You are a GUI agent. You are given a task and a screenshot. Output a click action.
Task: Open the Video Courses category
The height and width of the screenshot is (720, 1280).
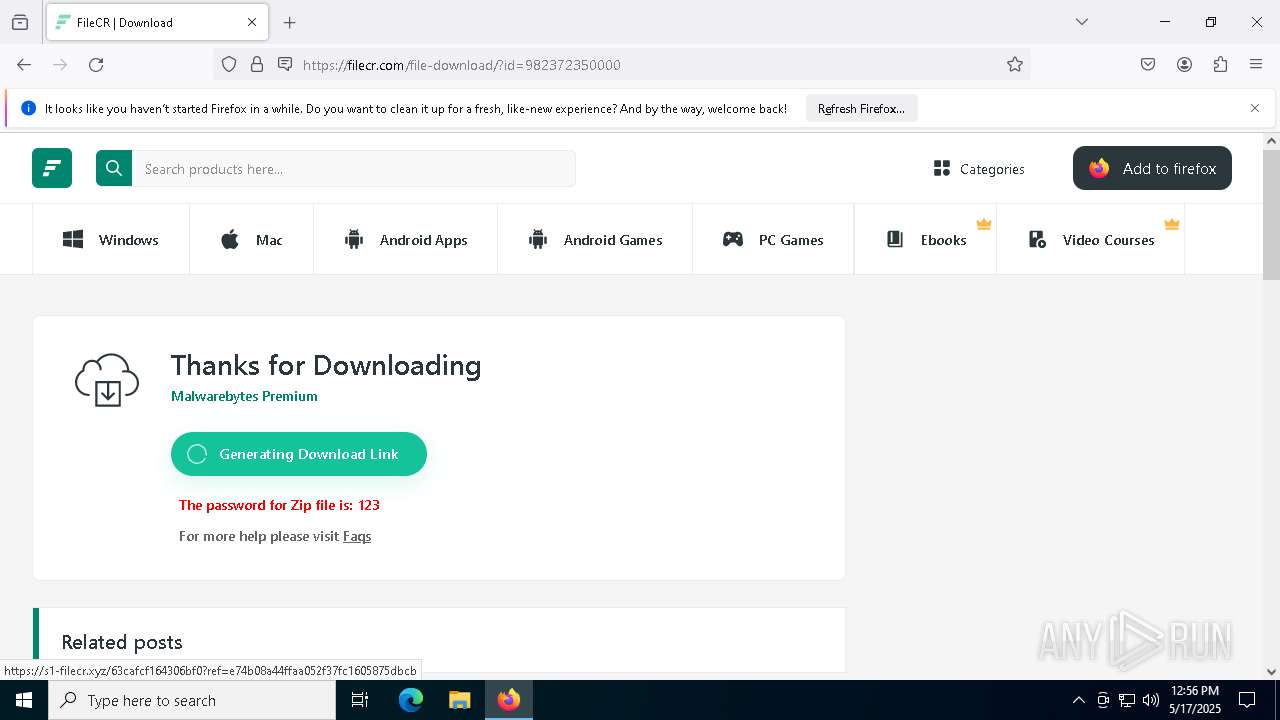1091,240
